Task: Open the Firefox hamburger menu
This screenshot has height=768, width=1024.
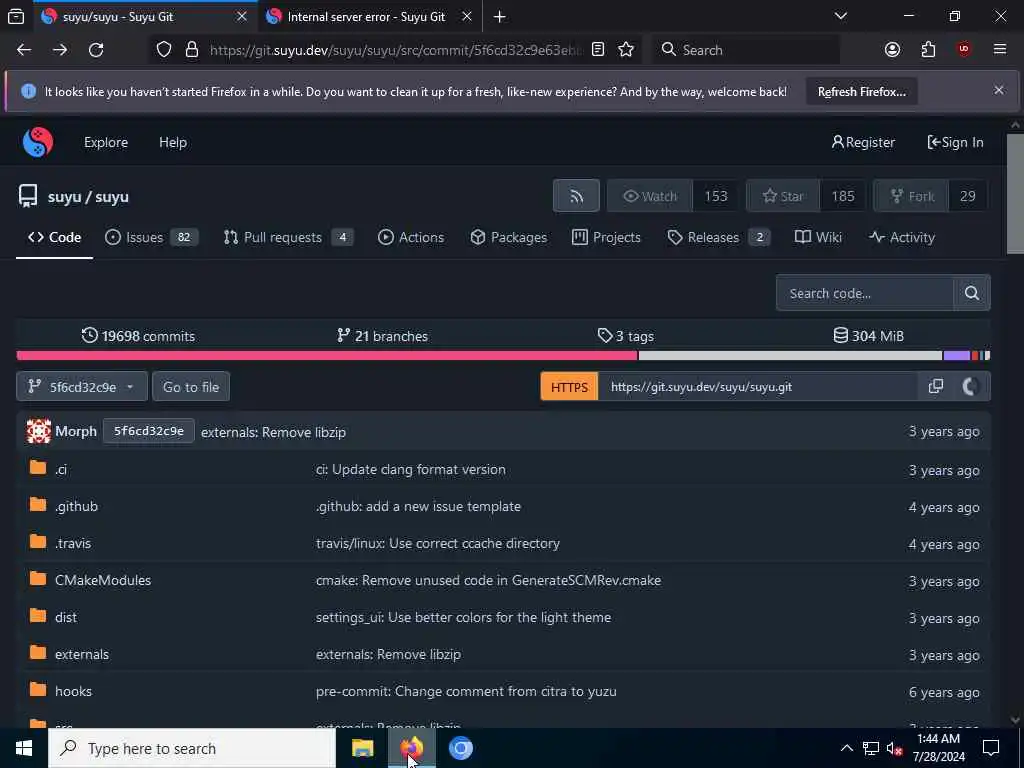Action: 999,50
